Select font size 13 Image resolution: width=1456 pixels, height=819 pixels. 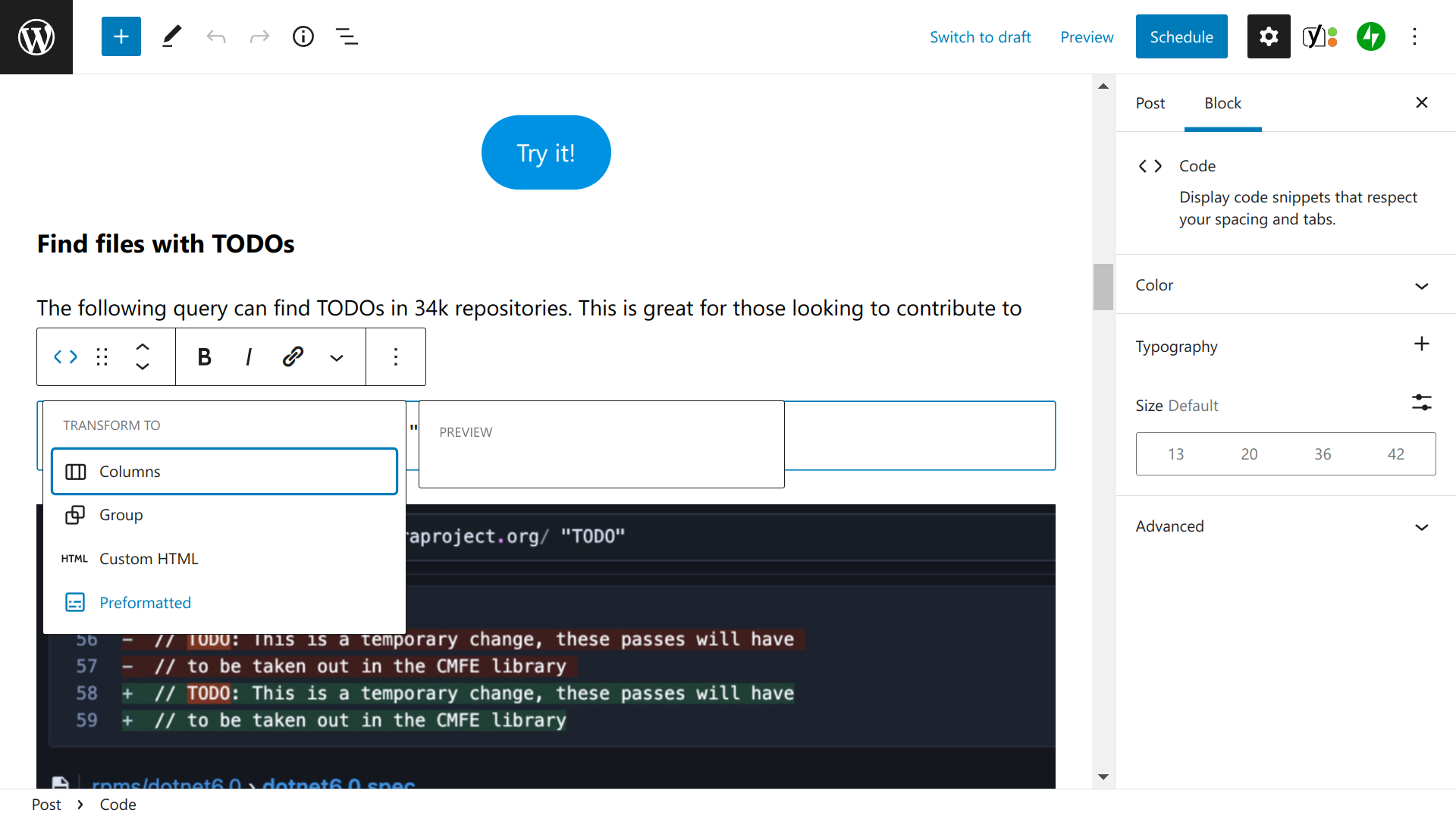click(1175, 454)
